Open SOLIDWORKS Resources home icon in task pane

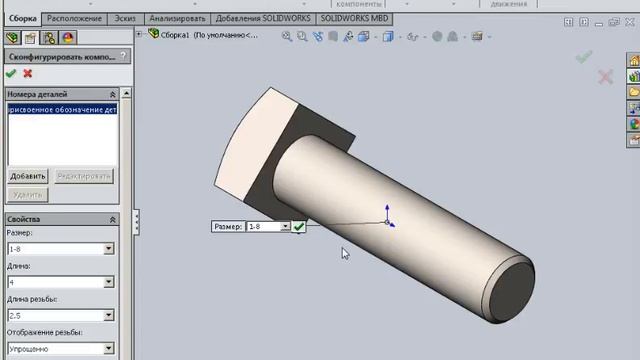click(x=634, y=60)
